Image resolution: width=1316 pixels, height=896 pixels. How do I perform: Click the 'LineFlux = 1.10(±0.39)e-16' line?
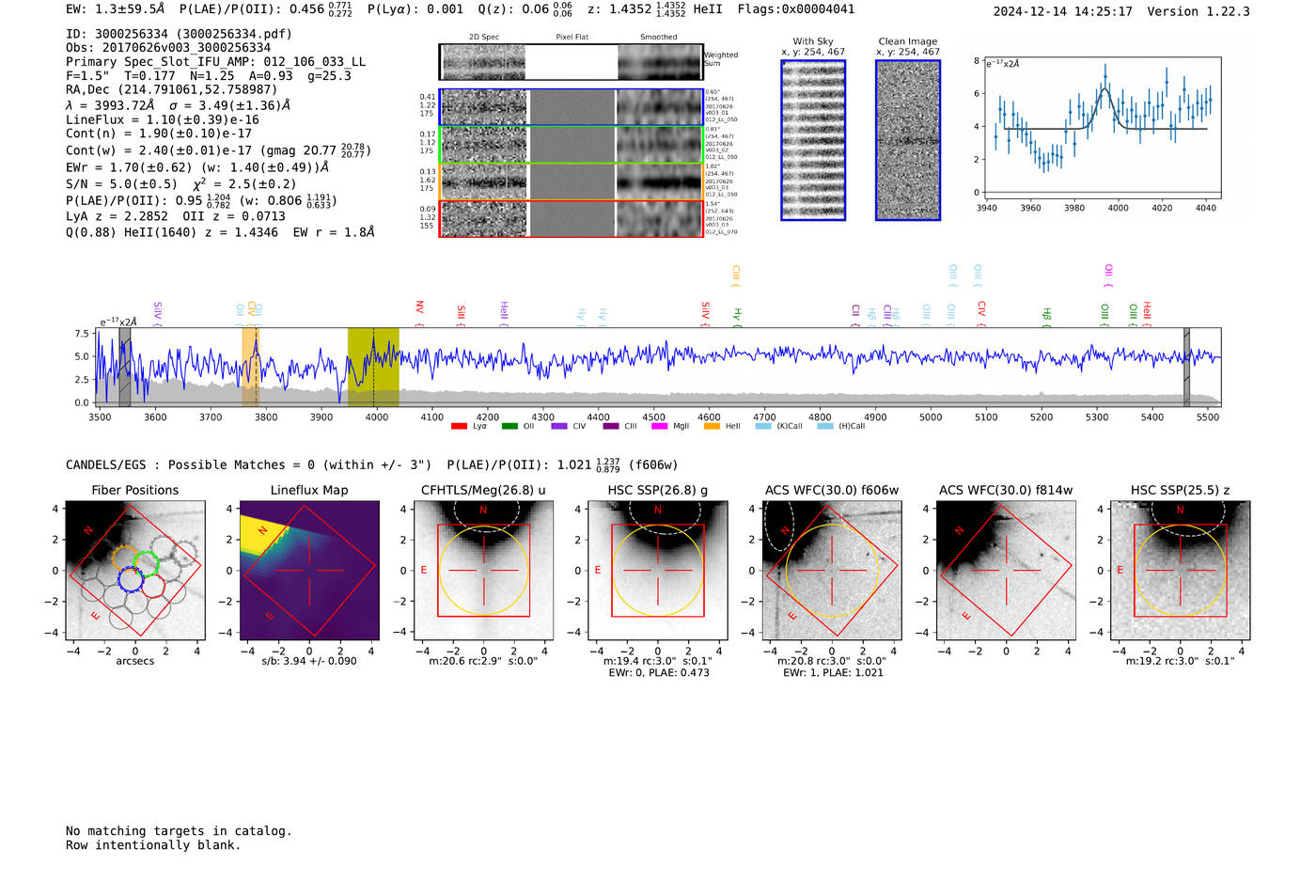163,119
